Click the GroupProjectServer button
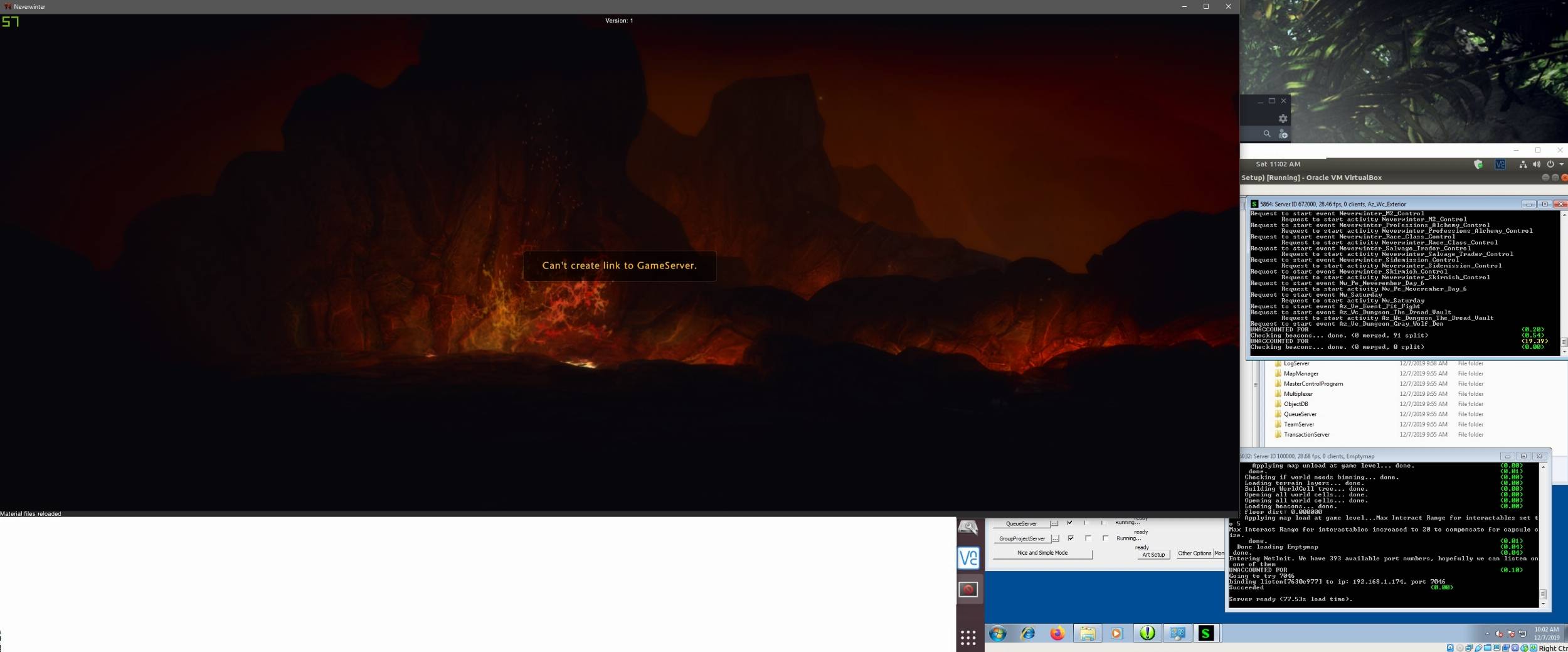The width and height of the screenshot is (1568, 652). [1022, 538]
